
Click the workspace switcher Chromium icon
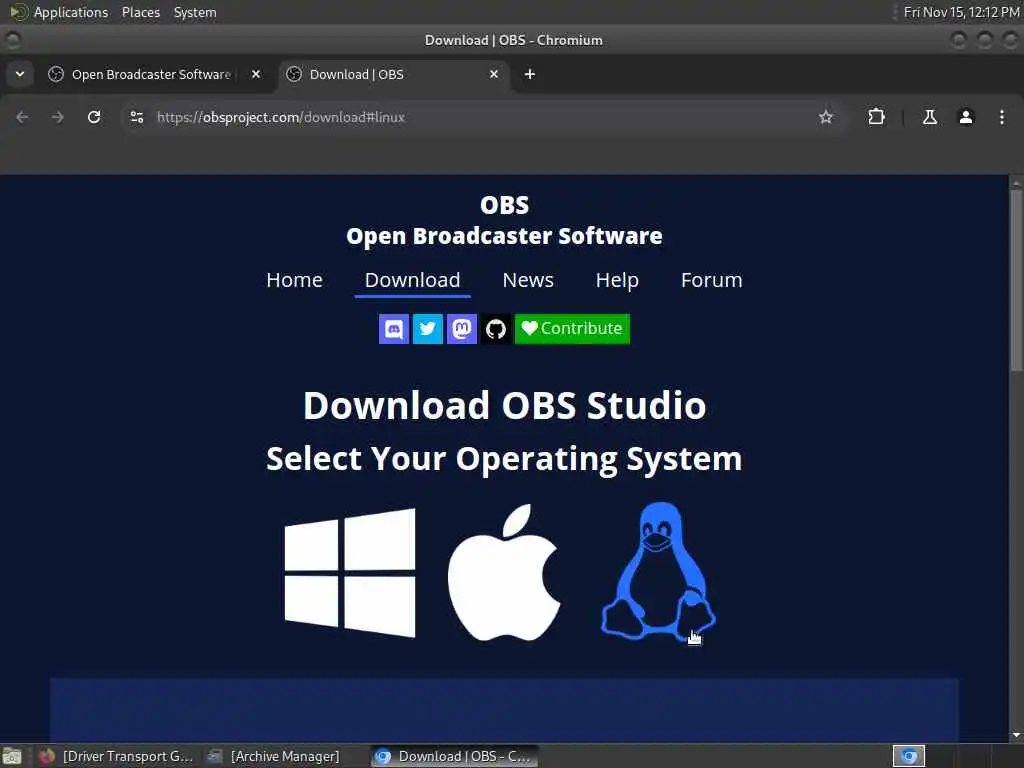(909, 756)
